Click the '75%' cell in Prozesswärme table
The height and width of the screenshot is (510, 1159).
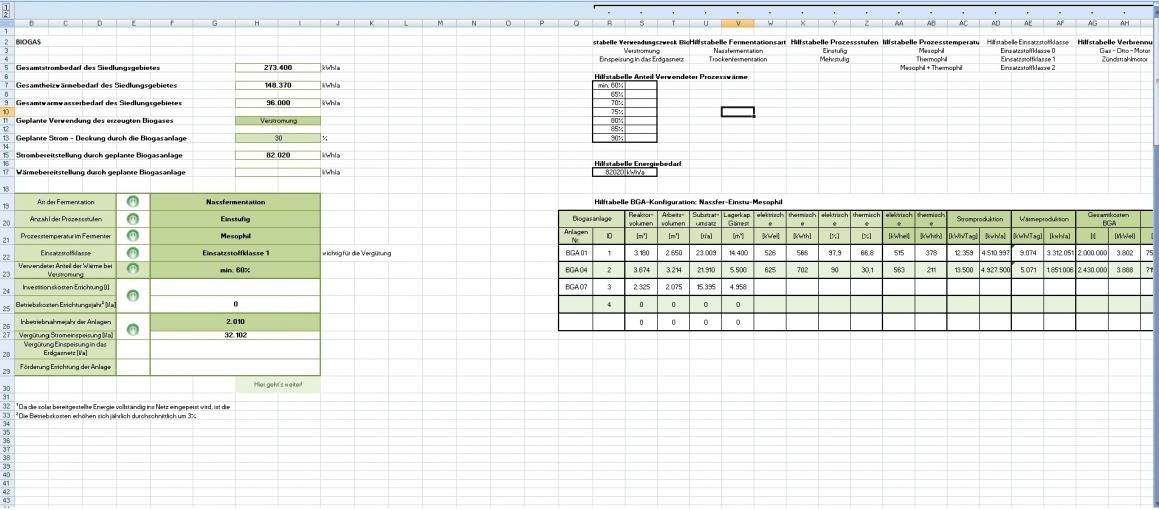[x=609, y=112]
